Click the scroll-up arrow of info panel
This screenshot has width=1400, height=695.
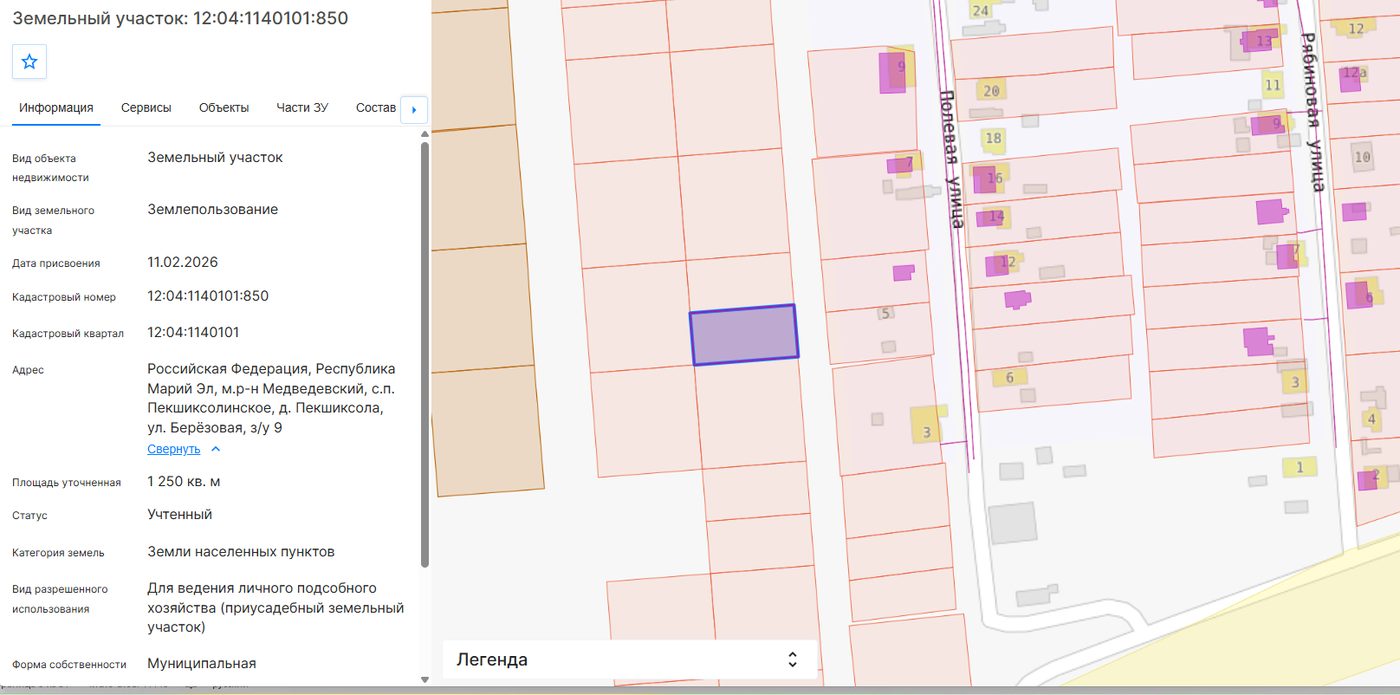(x=425, y=133)
